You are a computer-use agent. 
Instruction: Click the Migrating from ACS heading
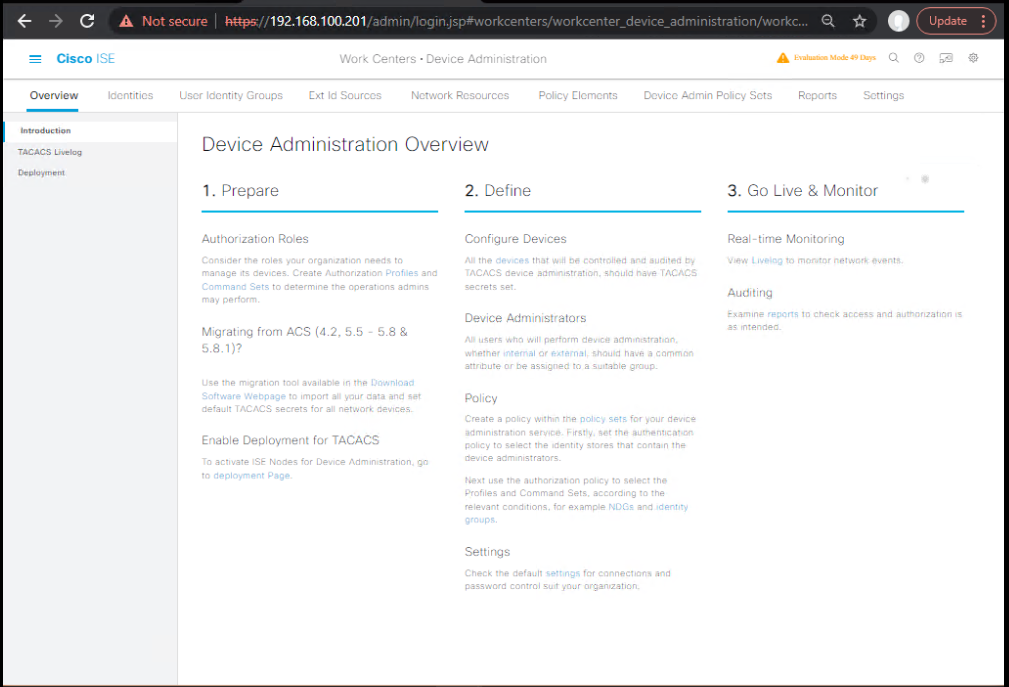304,340
